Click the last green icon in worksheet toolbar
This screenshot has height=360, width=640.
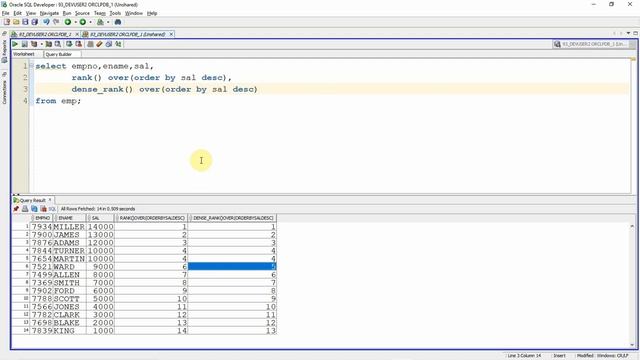(118, 44)
